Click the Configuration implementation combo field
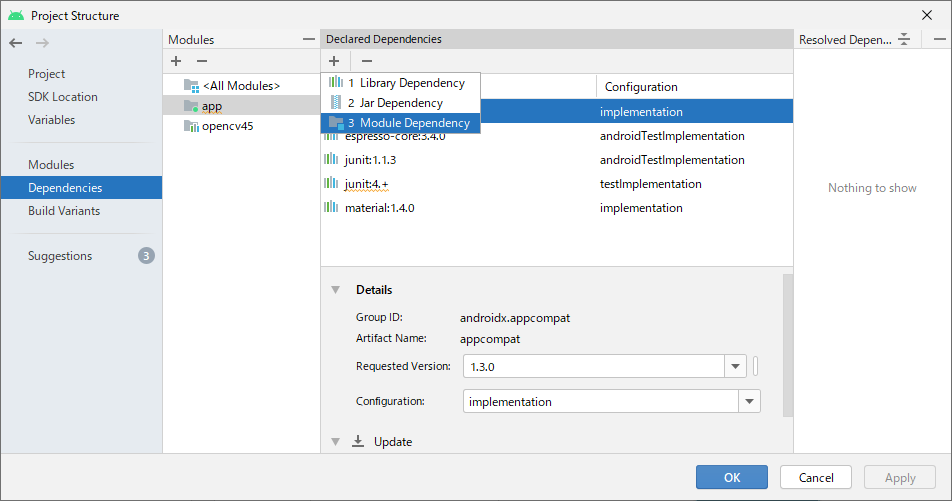This screenshot has width=952, height=501. [600, 401]
